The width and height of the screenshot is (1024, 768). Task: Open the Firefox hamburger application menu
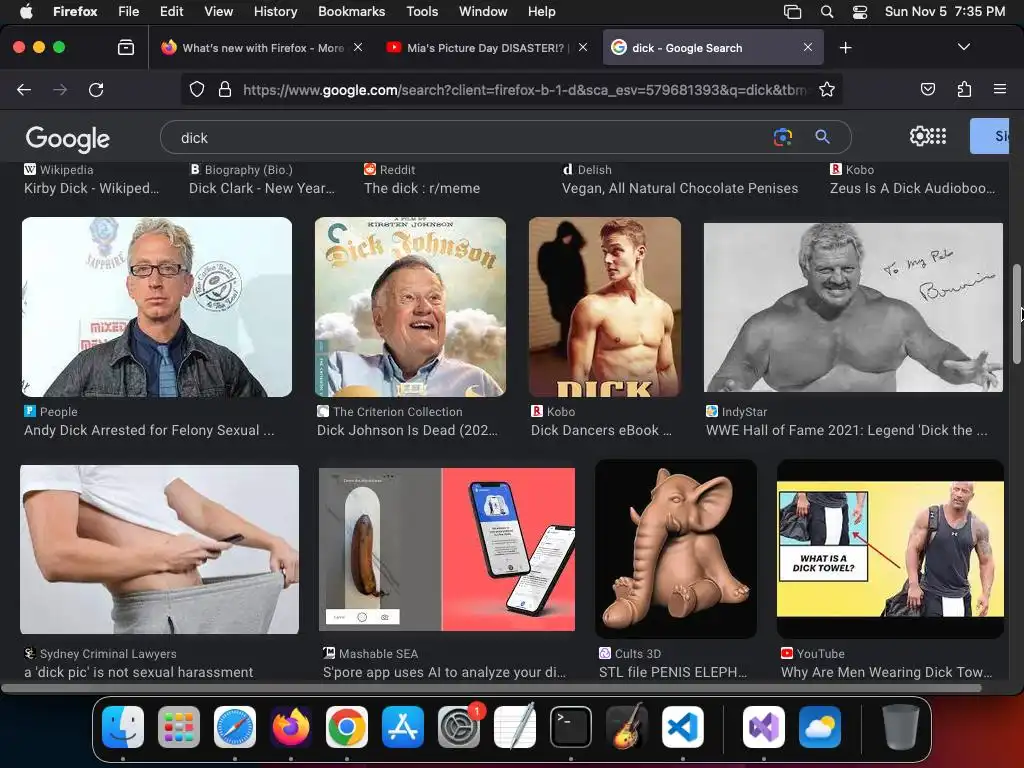(1000, 89)
